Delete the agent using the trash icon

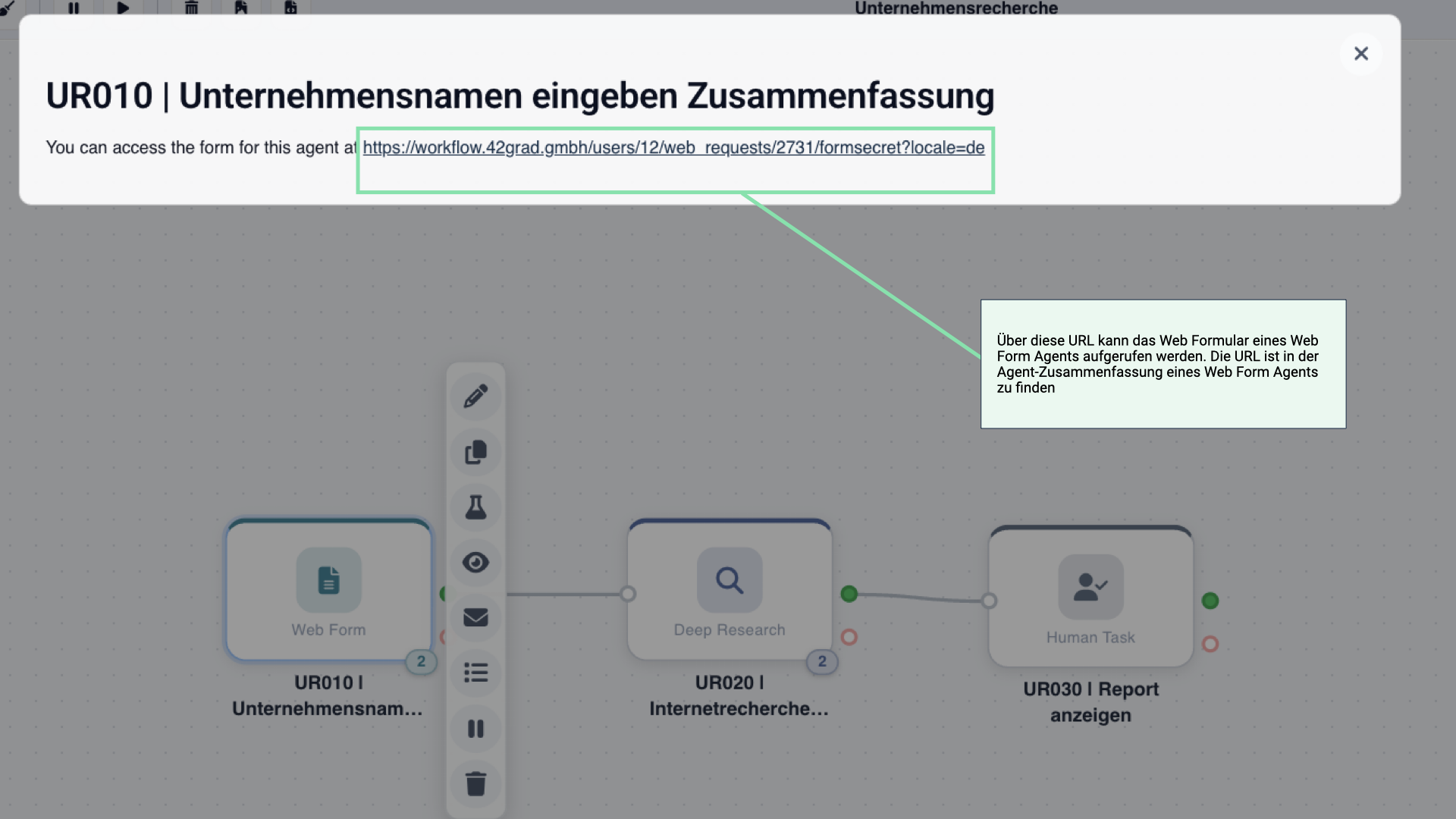(x=475, y=784)
